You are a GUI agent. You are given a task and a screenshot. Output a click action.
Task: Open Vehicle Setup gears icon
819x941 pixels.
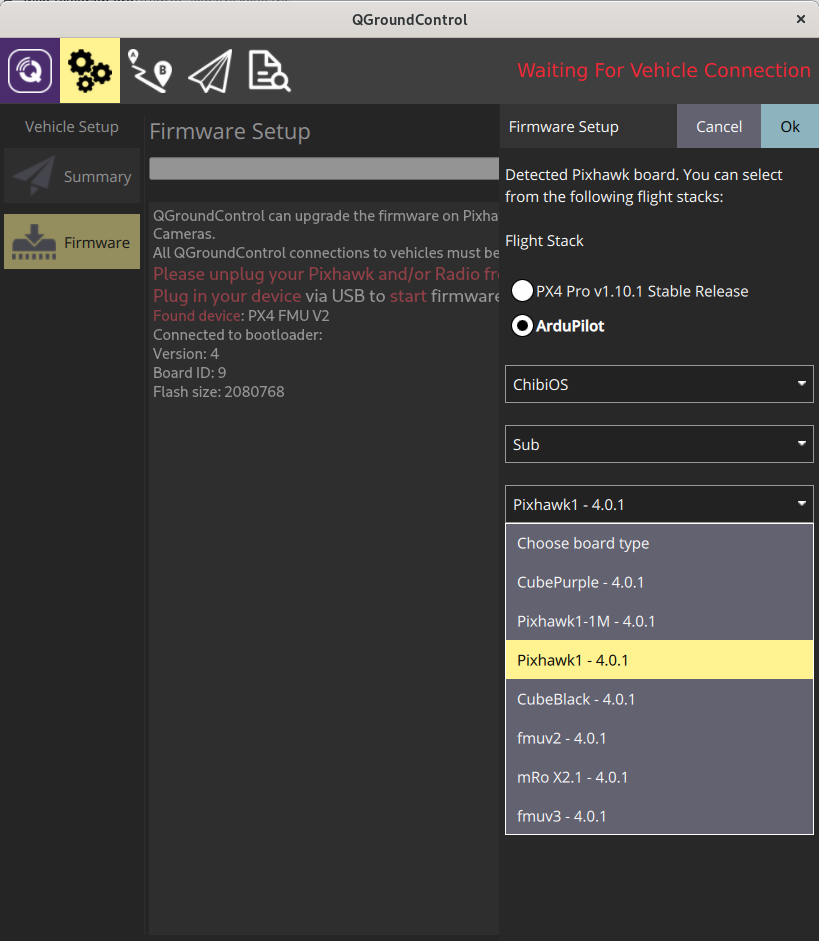(x=90, y=71)
